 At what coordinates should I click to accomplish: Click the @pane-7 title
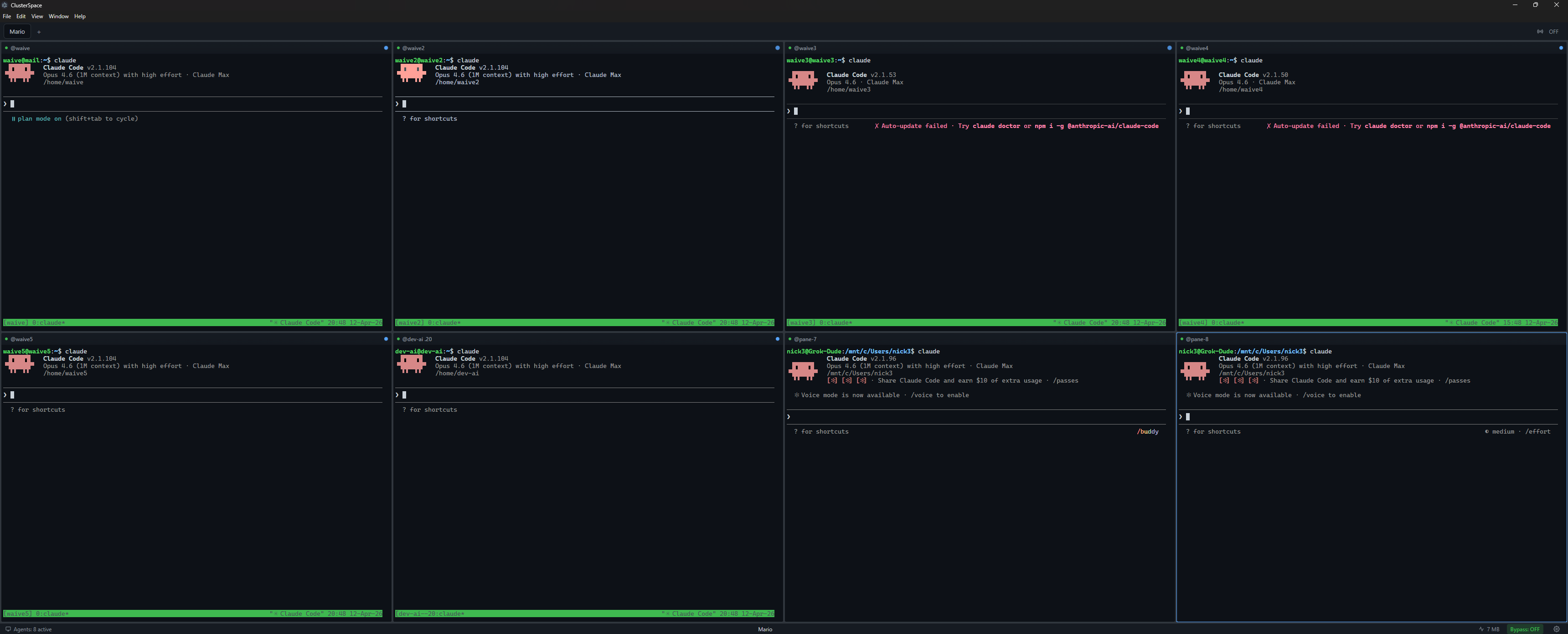pyautogui.click(x=805, y=339)
